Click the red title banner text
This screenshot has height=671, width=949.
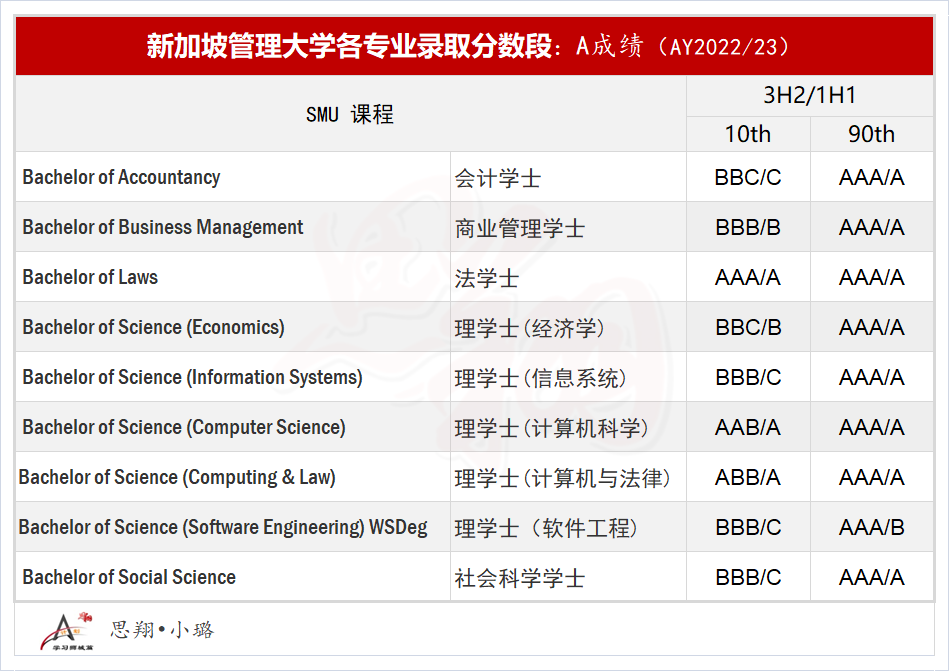[x=468, y=46]
